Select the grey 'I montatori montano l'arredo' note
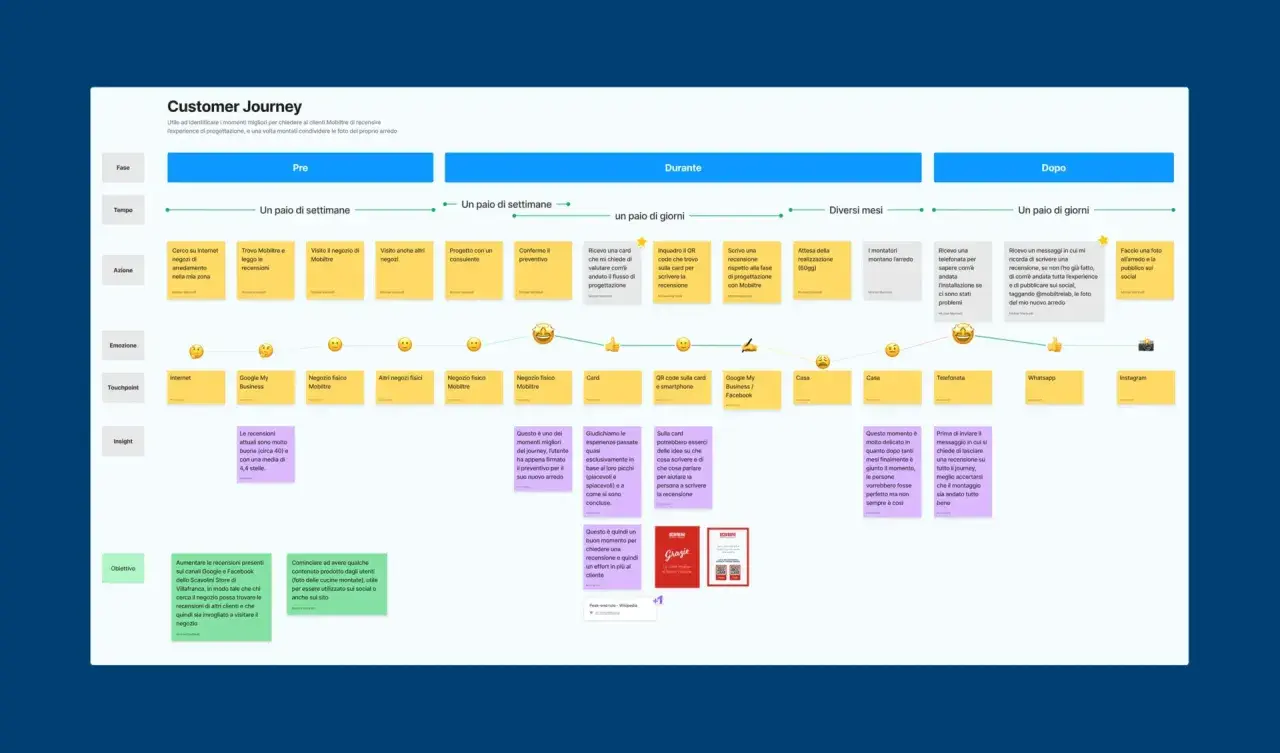1280x753 pixels. (892, 270)
